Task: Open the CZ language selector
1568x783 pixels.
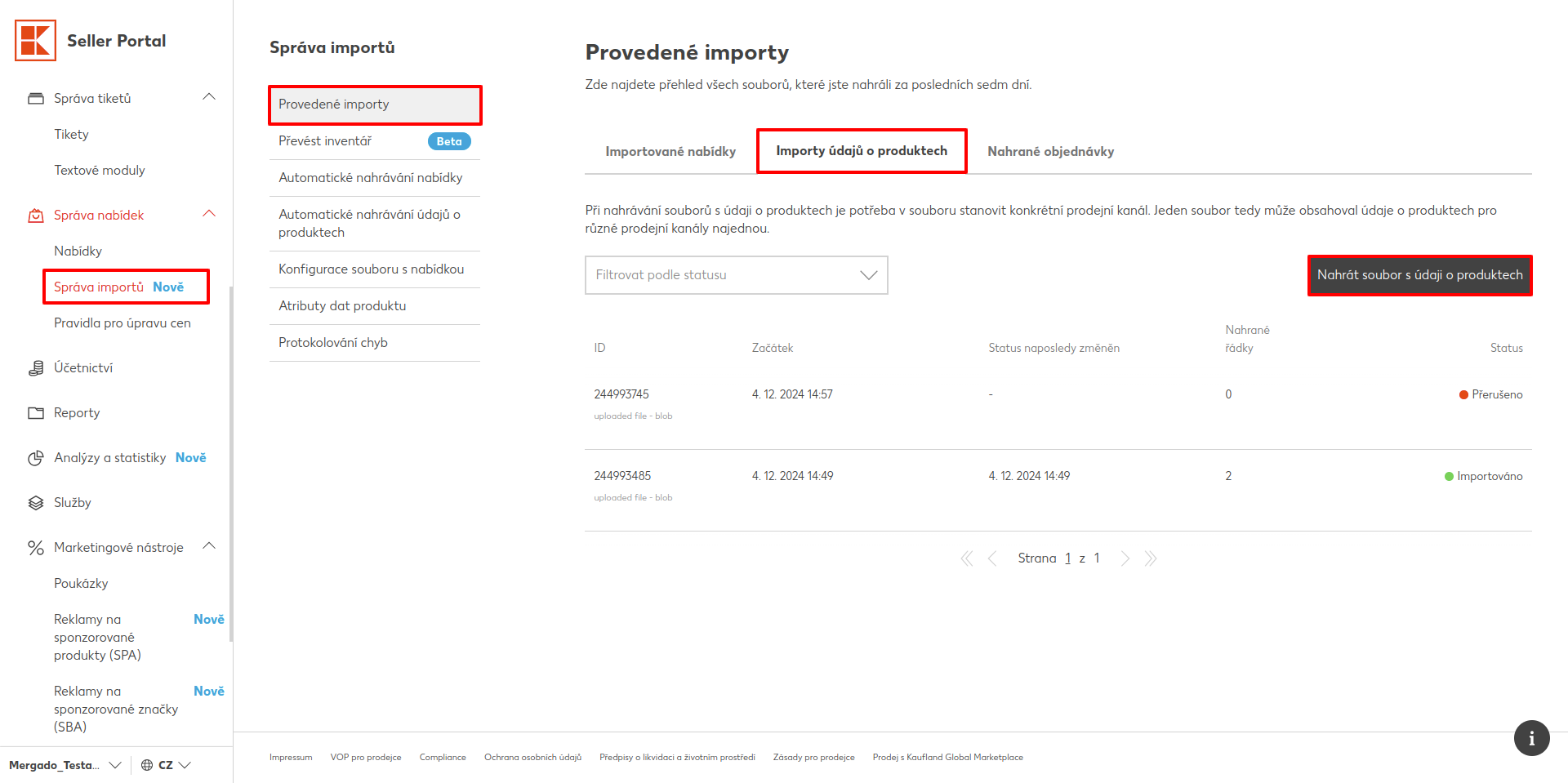Action: [x=166, y=765]
